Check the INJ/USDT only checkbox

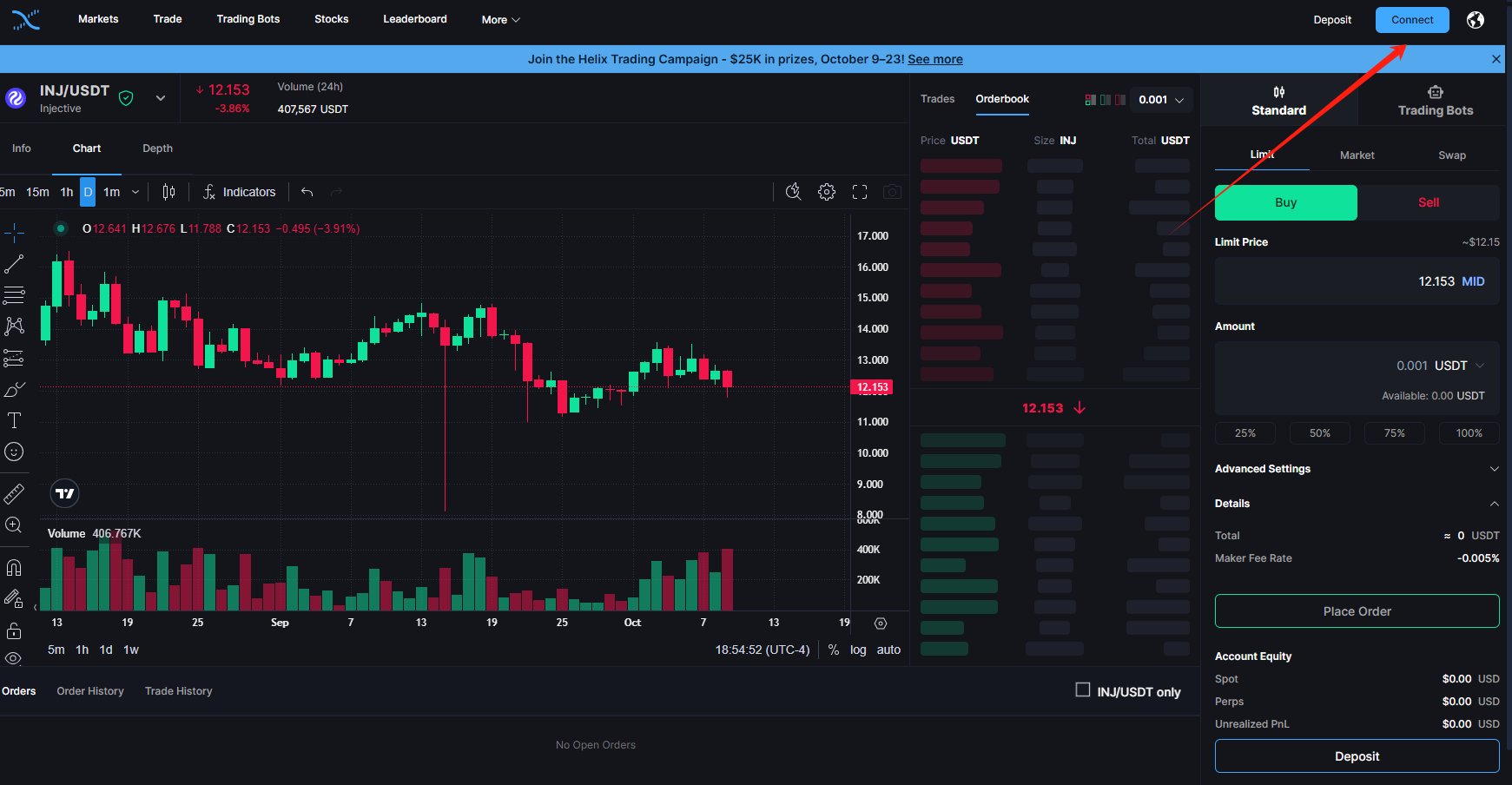point(1083,690)
